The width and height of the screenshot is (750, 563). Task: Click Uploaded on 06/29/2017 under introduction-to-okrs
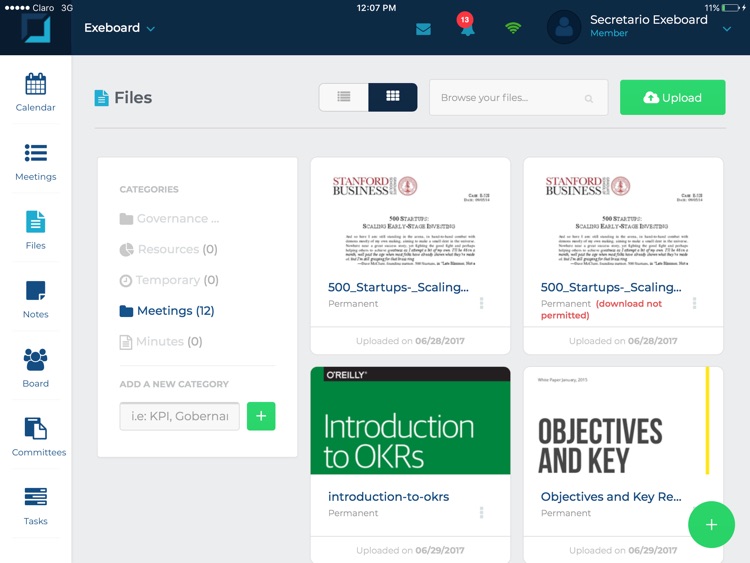click(x=410, y=550)
